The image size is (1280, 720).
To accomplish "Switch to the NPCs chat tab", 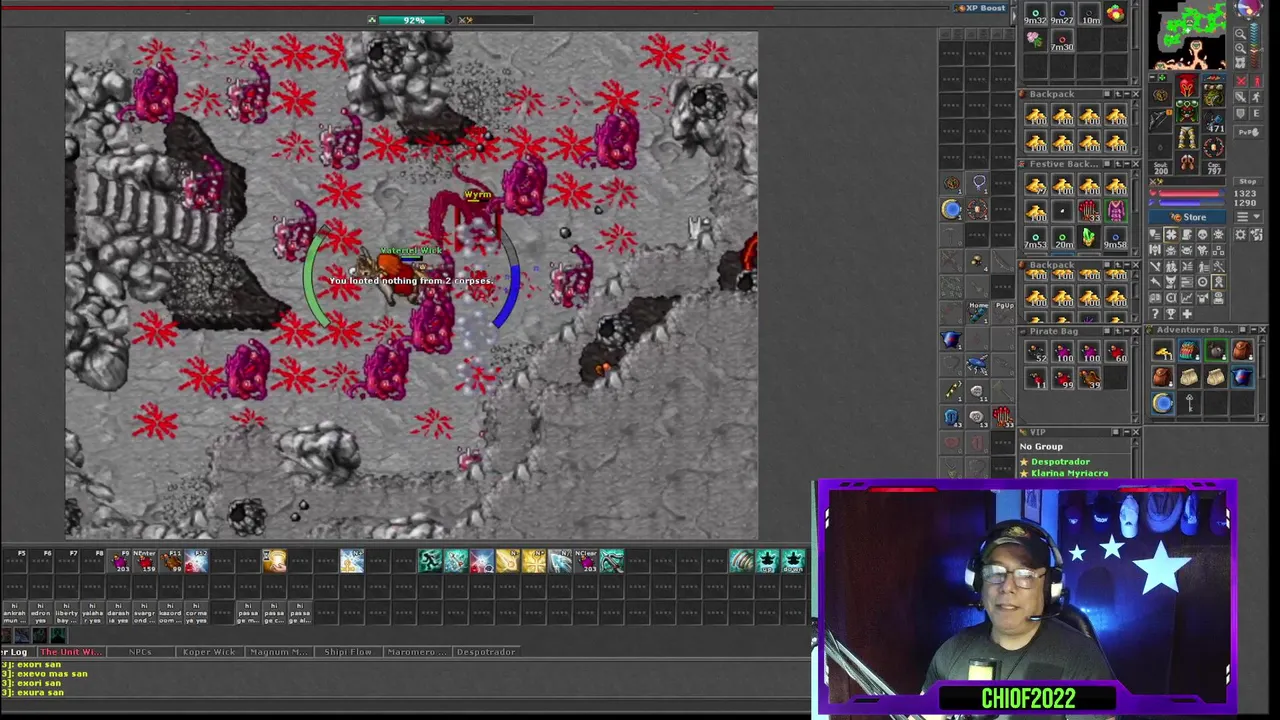I will (x=140, y=652).
